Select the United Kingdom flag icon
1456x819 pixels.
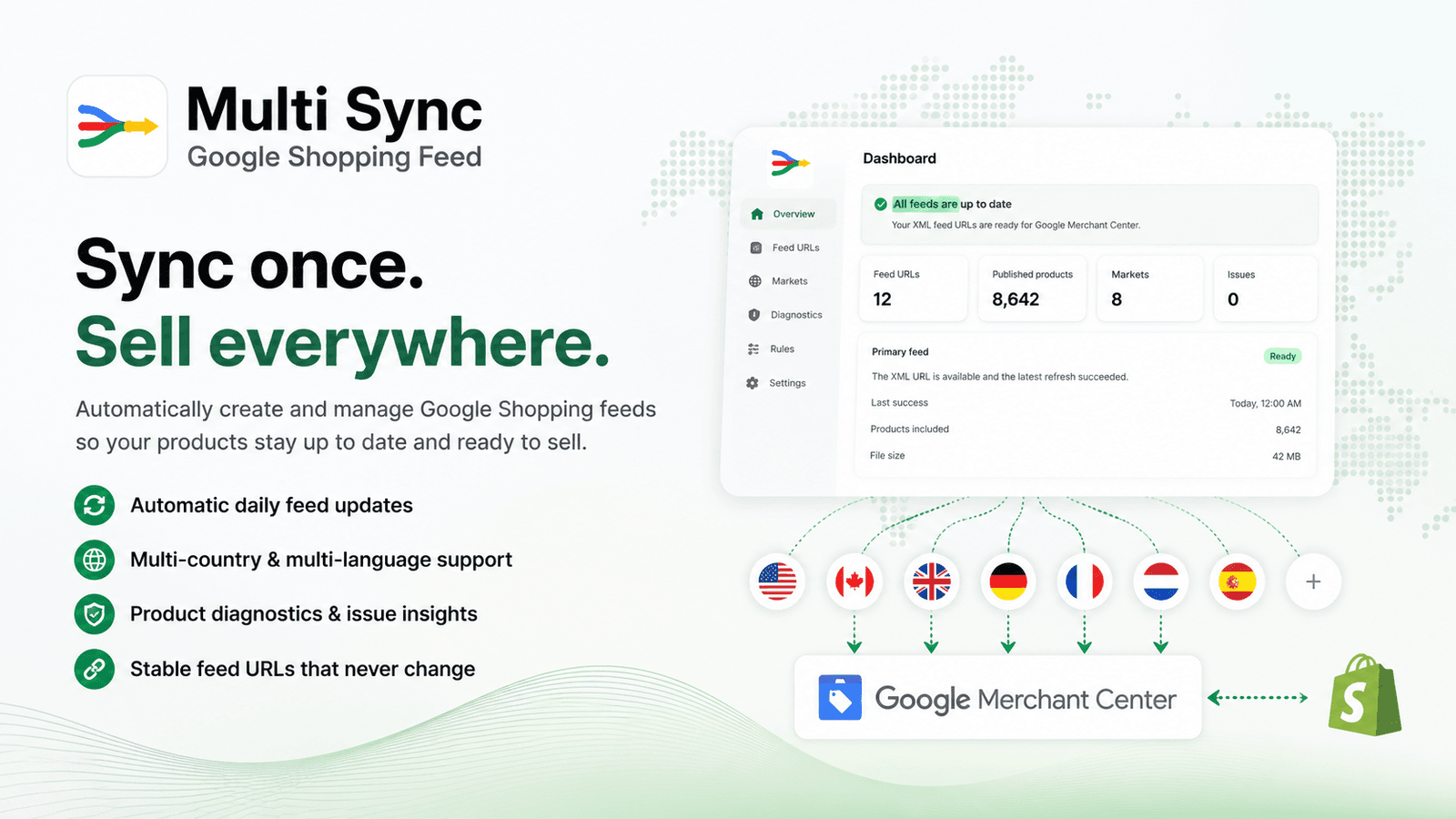(x=931, y=581)
